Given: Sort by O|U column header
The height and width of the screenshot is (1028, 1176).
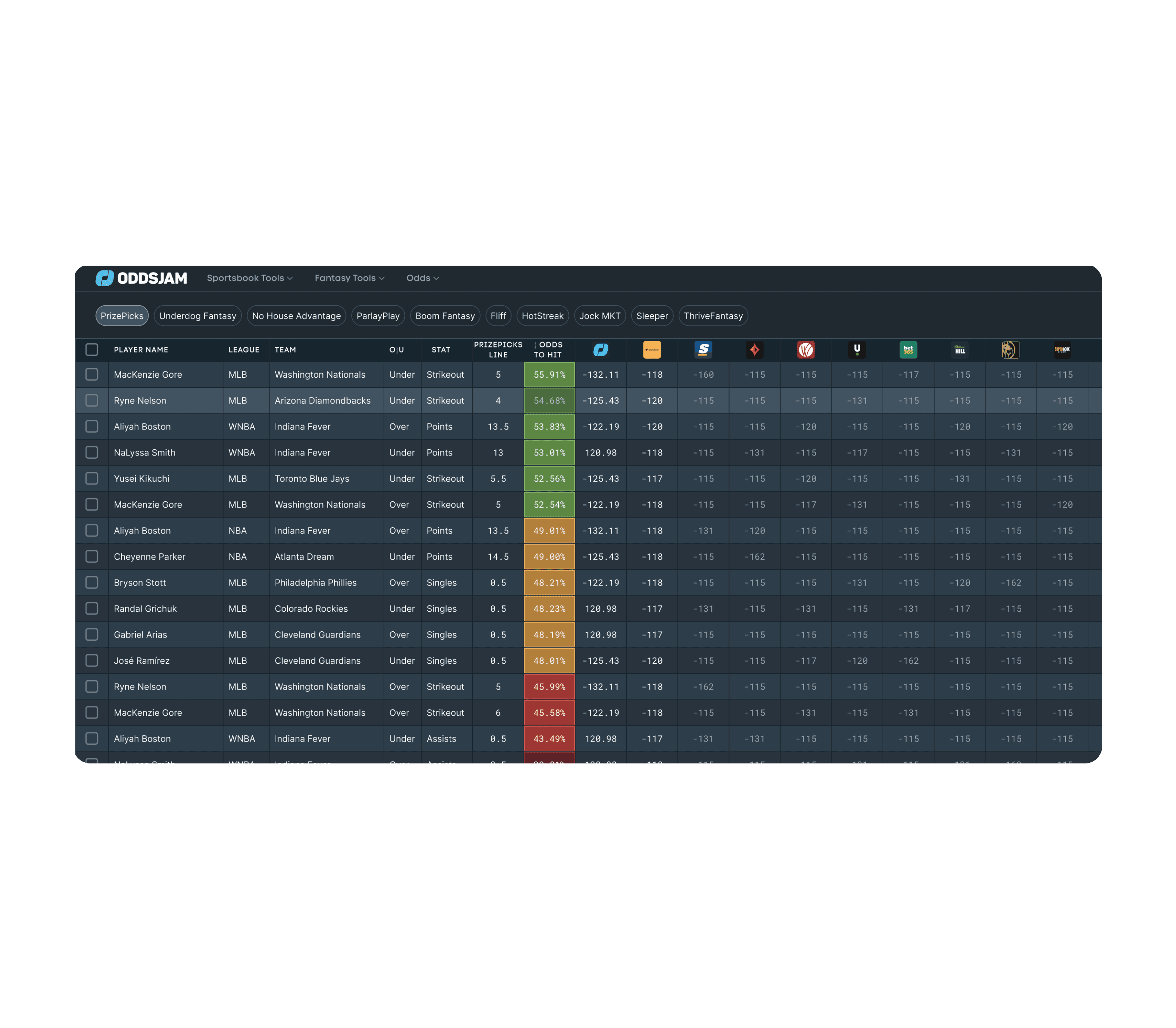Looking at the screenshot, I should coord(396,350).
